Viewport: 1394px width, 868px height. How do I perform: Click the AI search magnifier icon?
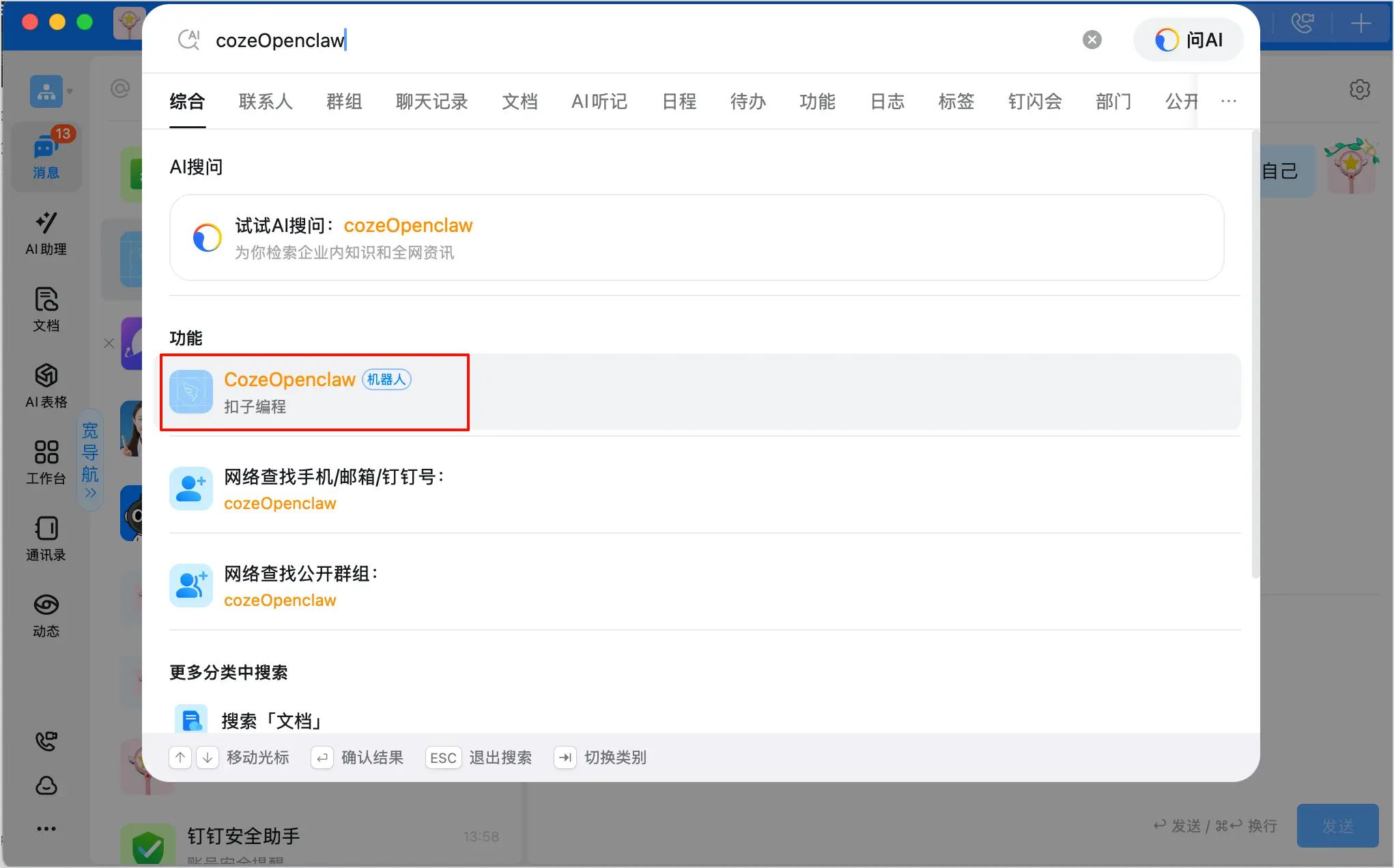pyautogui.click(x=188, y=40)
